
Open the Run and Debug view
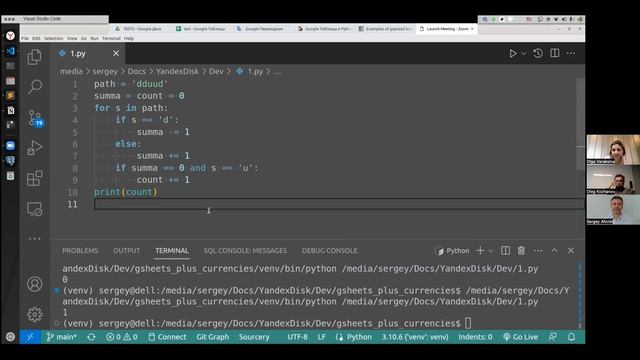click(34, 148)
